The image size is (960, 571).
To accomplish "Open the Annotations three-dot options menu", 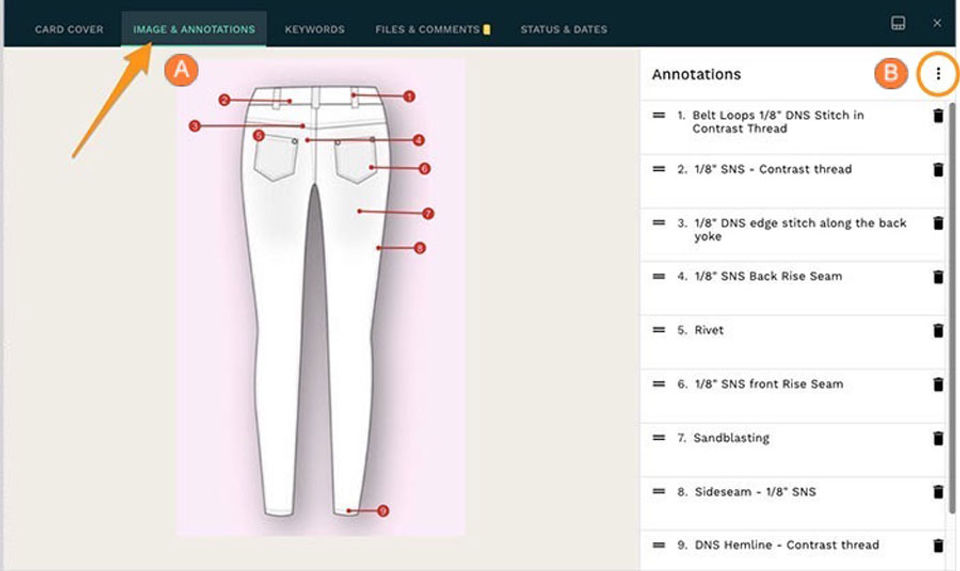I will pos(938,74).
